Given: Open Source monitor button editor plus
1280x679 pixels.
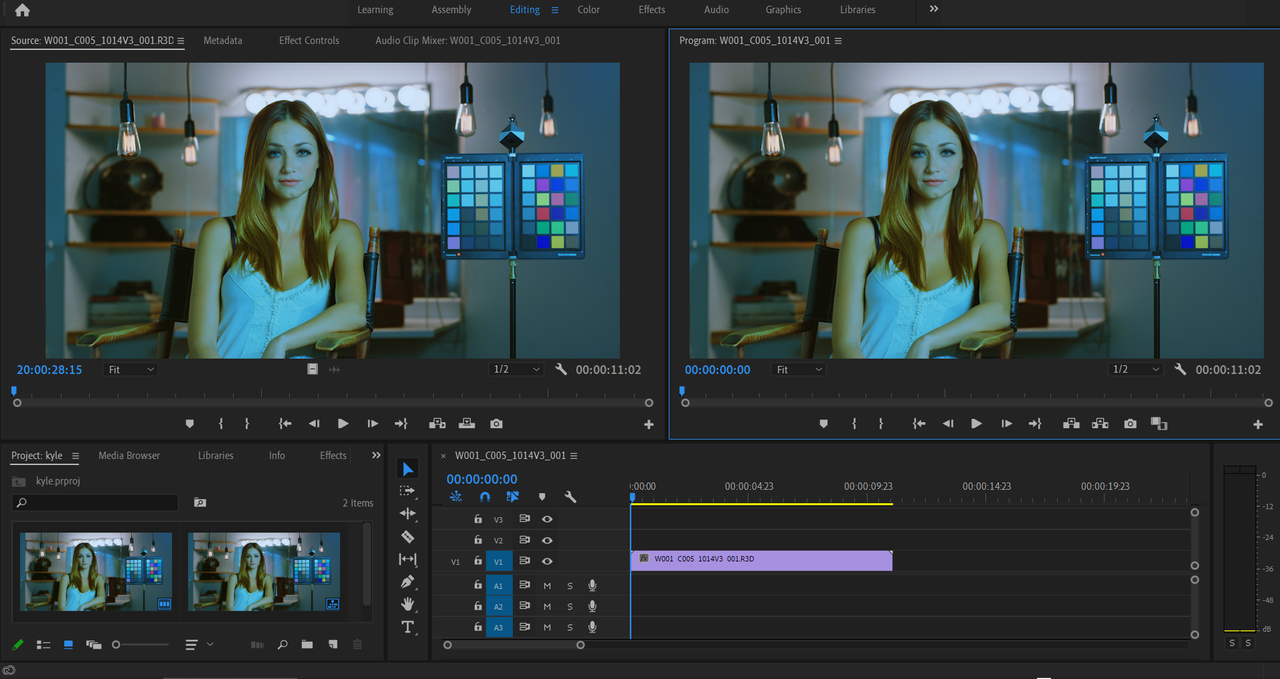Looking at the screenshot, I should [x=648, y=424].
